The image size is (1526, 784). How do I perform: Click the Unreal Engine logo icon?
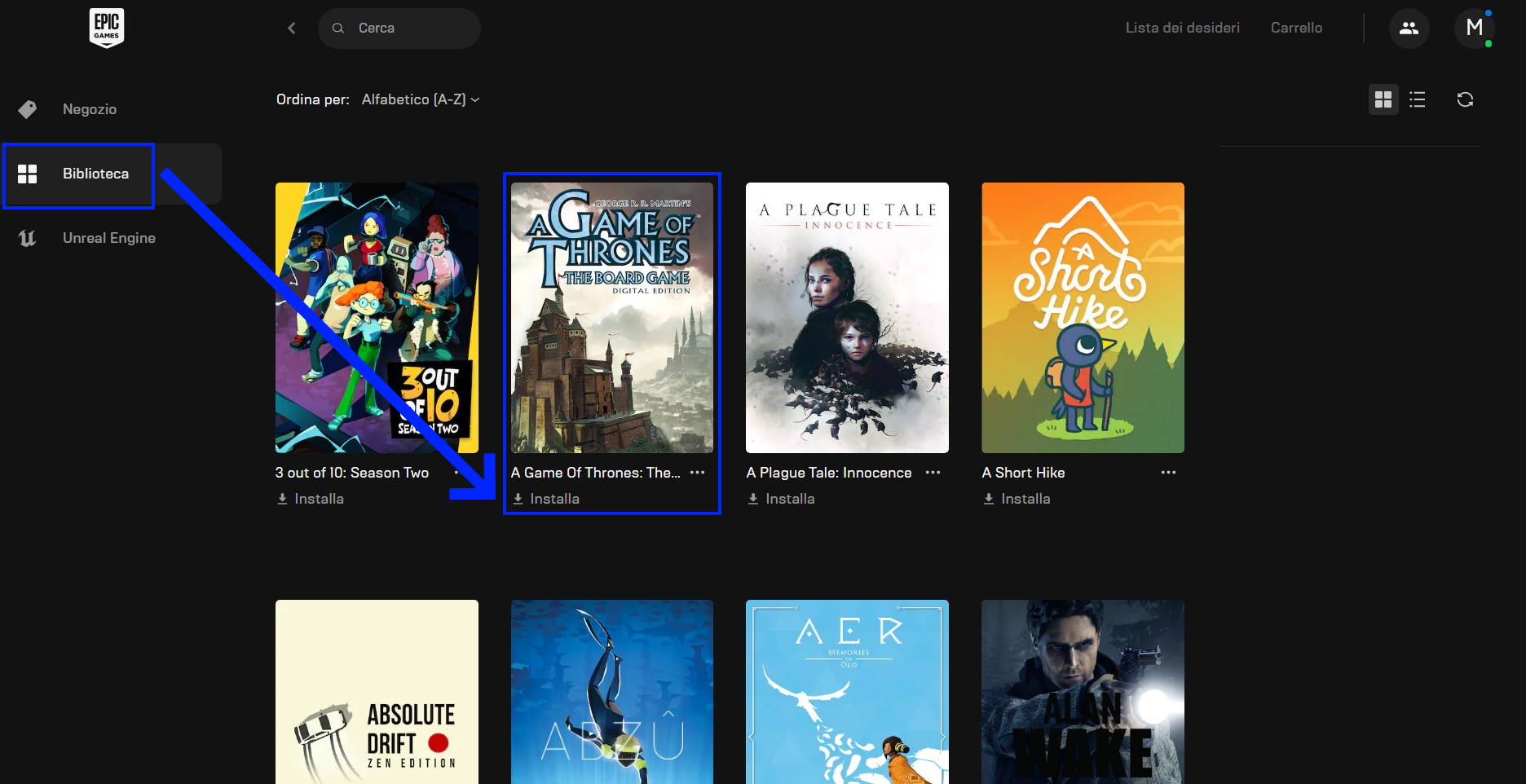[x=28, y=238]
